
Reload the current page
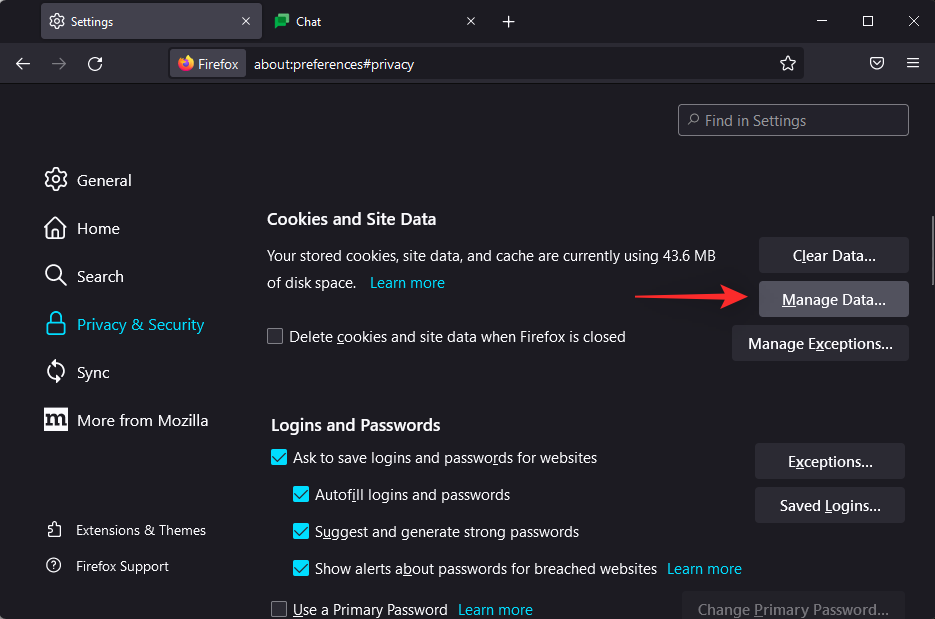[x=95, y=64]
